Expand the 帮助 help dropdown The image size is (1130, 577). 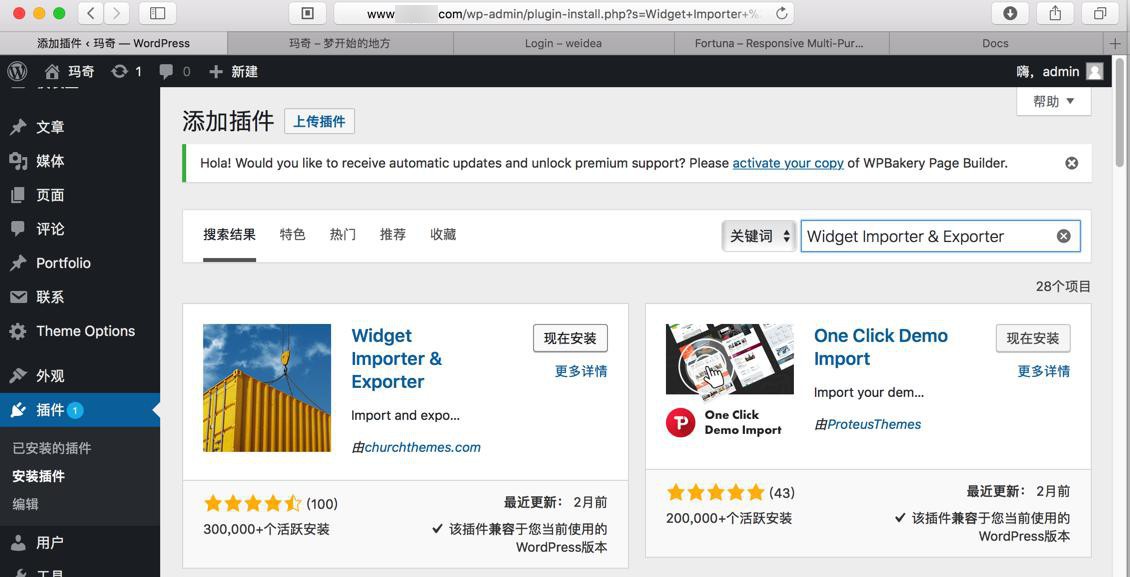pyautogui.click(x=1054, y=101)
